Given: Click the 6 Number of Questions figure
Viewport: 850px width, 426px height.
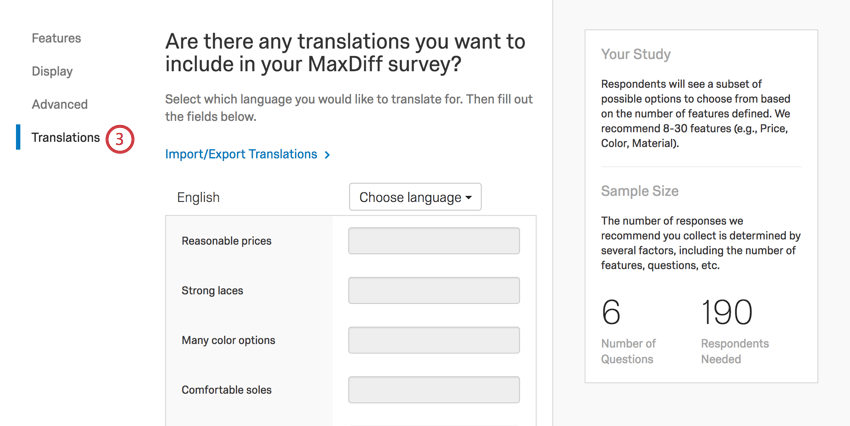Looking at the screenshot, I should pos(611,312).
